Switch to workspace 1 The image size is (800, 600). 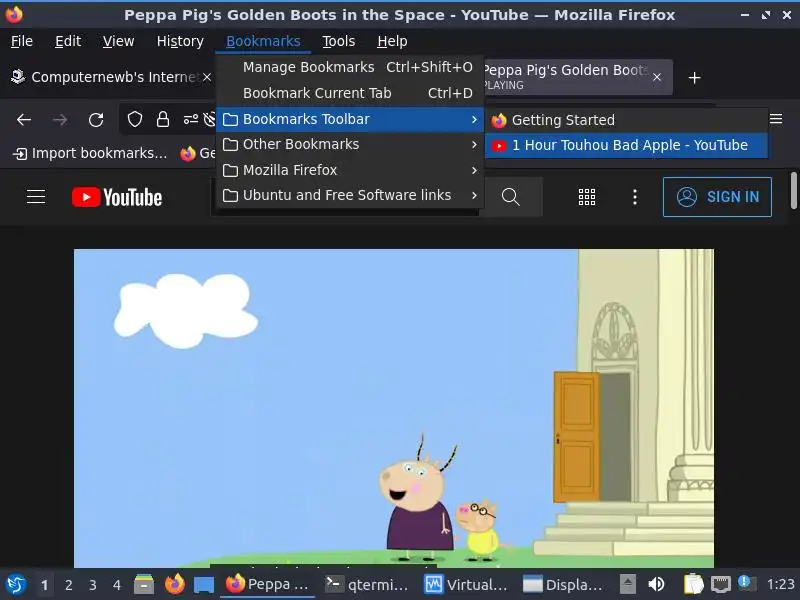click(x=44, y=585)
